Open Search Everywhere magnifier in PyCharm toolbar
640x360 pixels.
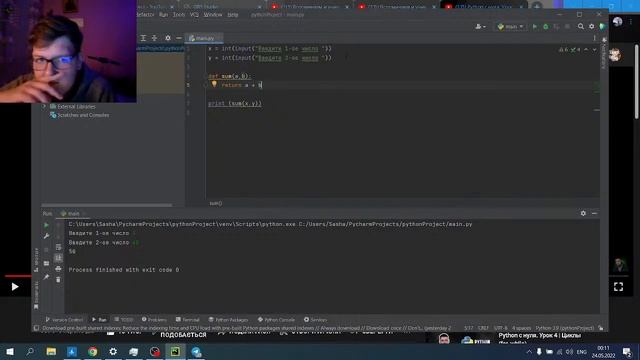pos(581,27)
